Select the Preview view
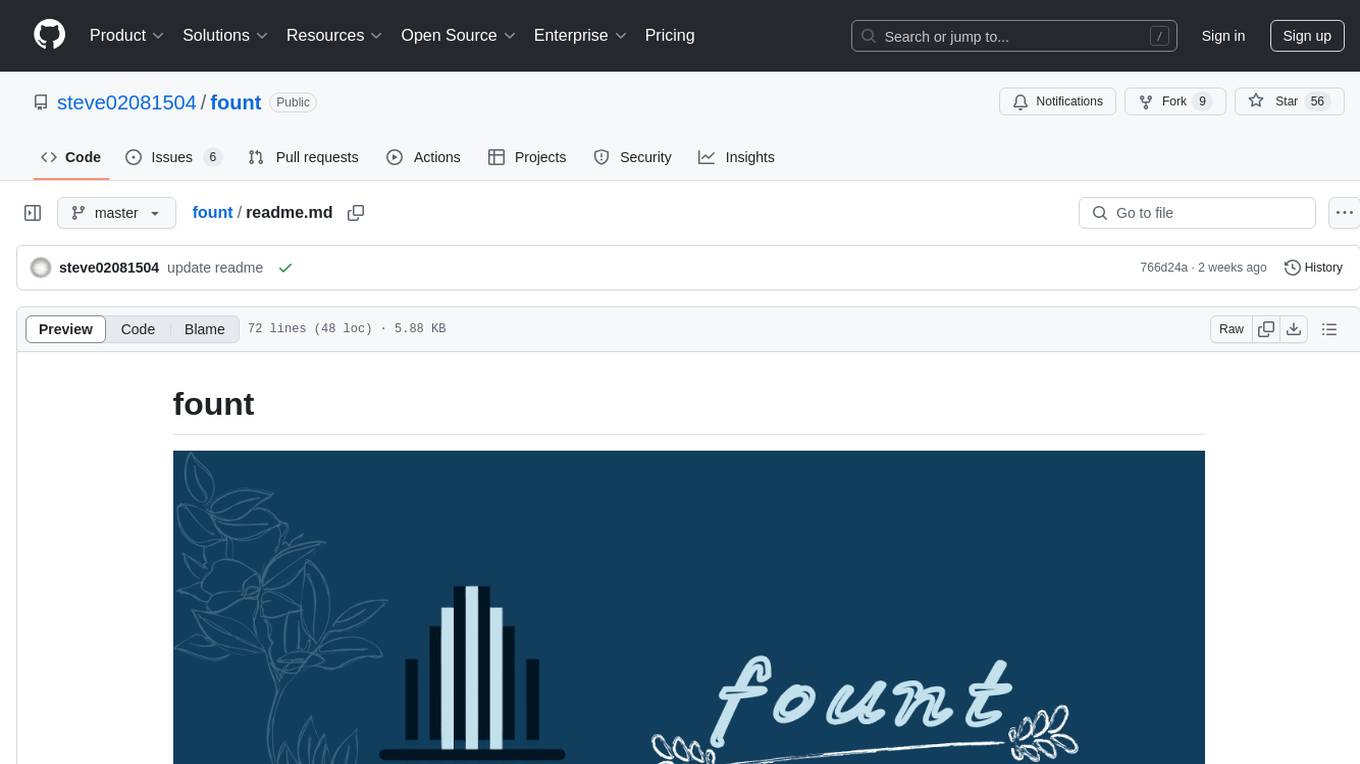1360x764 pixels. click(66, 329)
